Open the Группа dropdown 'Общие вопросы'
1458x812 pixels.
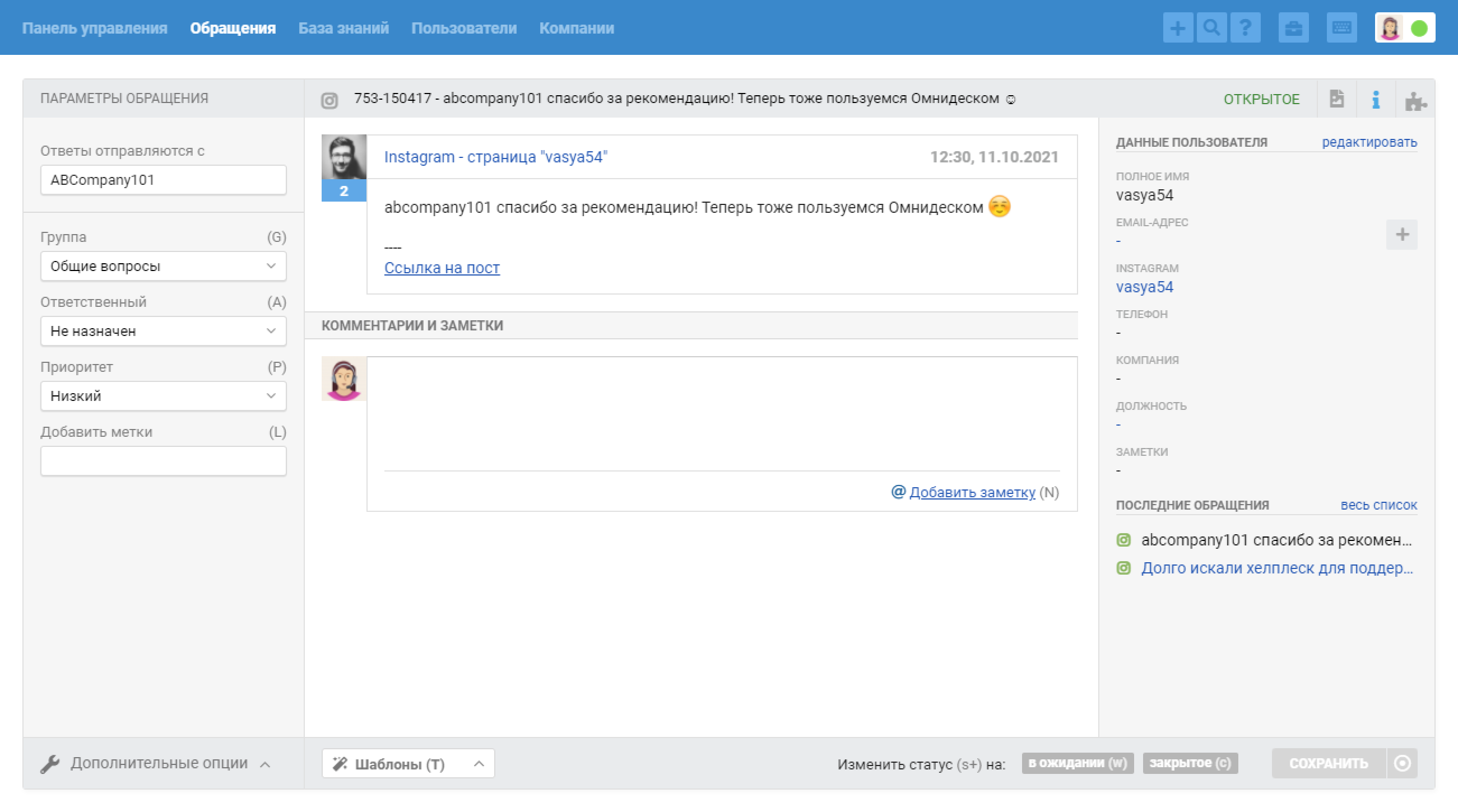coord(163,266)
